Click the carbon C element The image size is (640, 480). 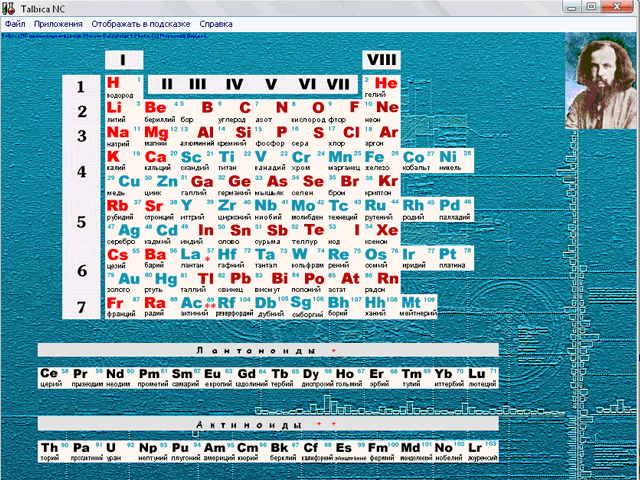click(x=235, y=112)
